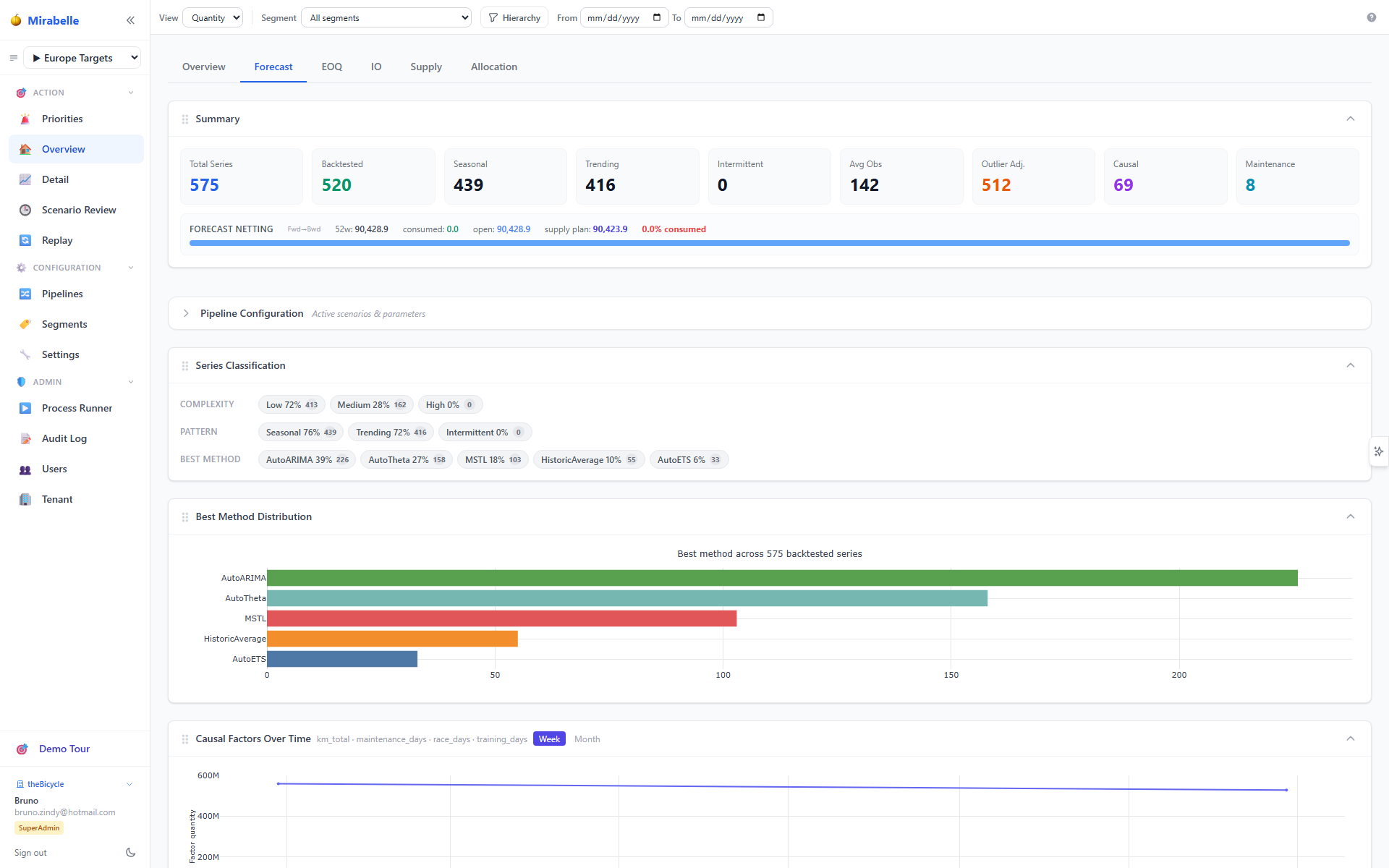
Task: Click the forecast netting progress bar
Action: click(770, 243)
